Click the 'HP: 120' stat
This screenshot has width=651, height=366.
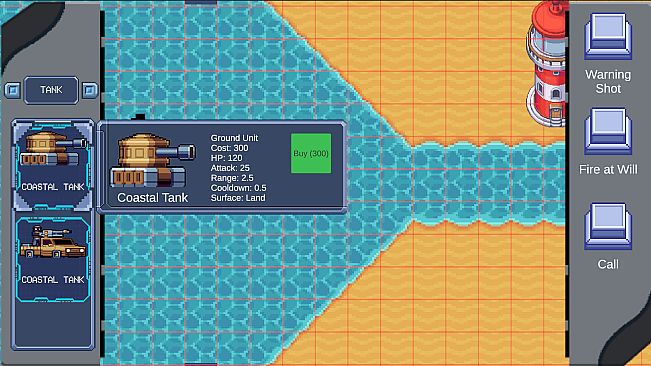click(226, 158)
